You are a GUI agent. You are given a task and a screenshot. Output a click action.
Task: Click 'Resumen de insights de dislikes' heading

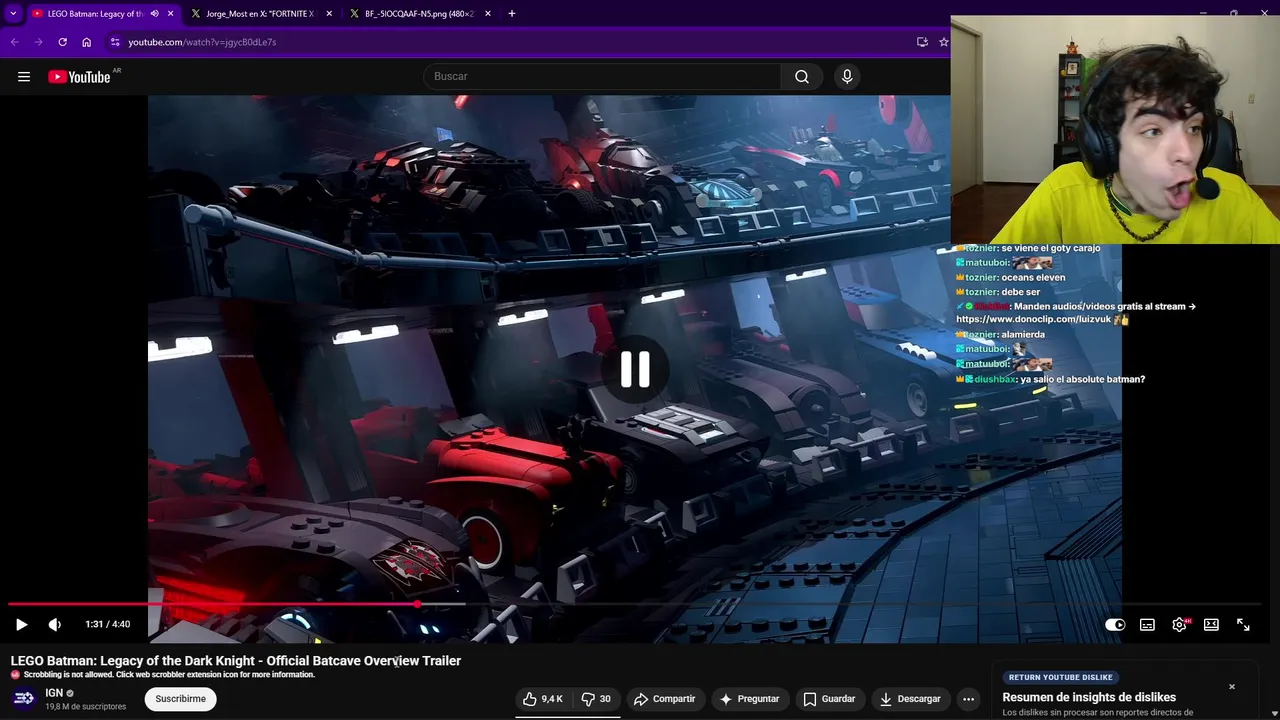click(x=1089, y=697)
